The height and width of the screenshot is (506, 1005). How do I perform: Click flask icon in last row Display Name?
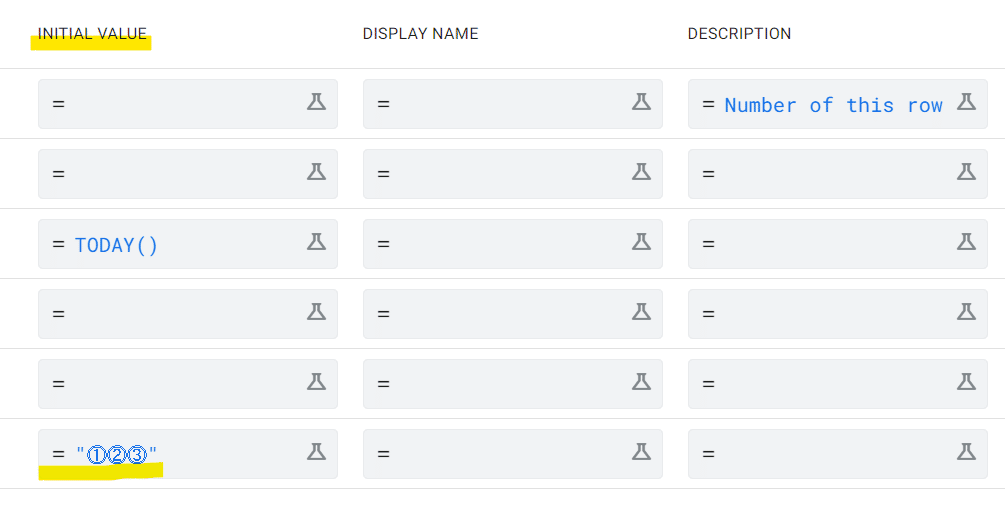641,452
